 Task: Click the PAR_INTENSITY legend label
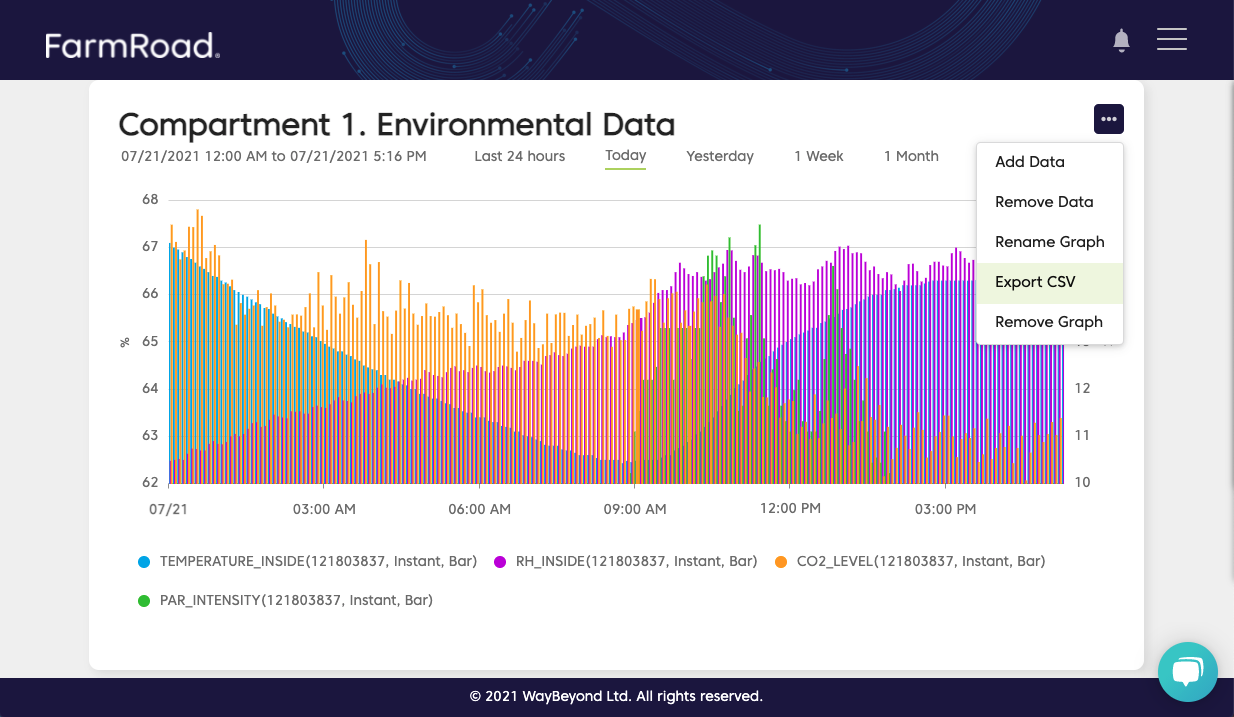296,600
